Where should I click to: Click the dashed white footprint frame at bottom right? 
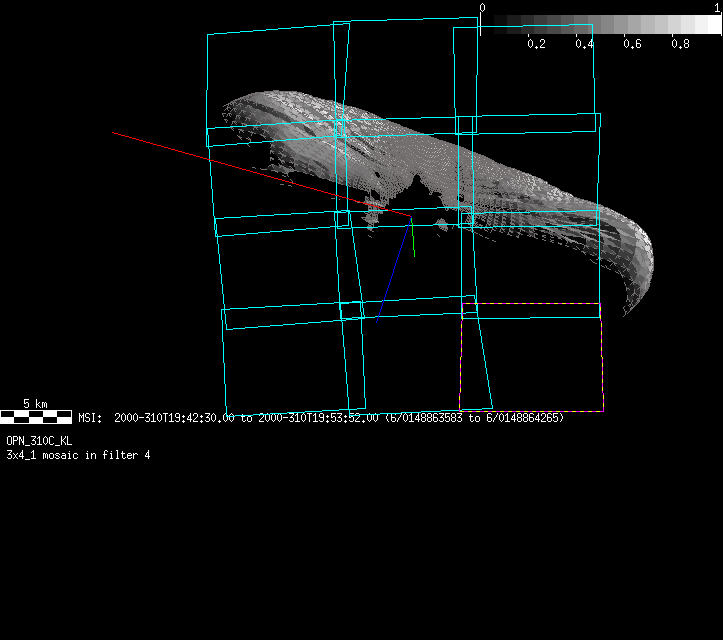coord(531,410)
